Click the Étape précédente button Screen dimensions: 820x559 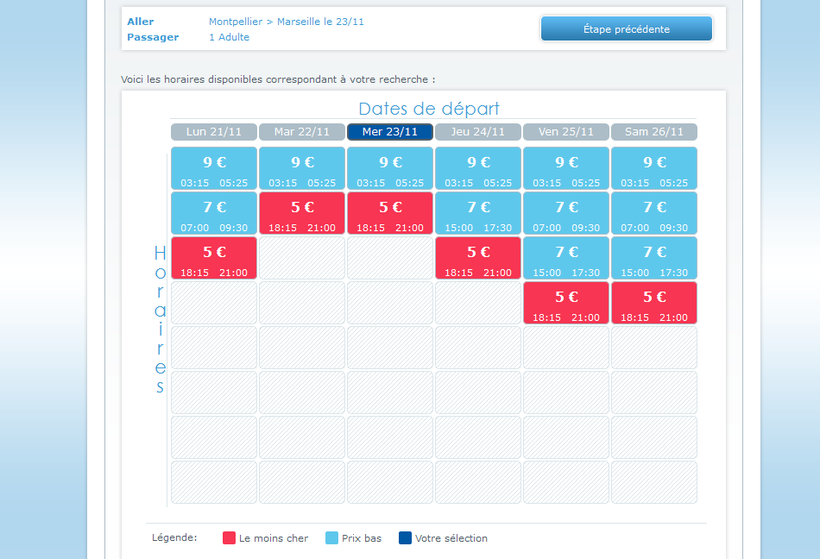tap(626, 29)
